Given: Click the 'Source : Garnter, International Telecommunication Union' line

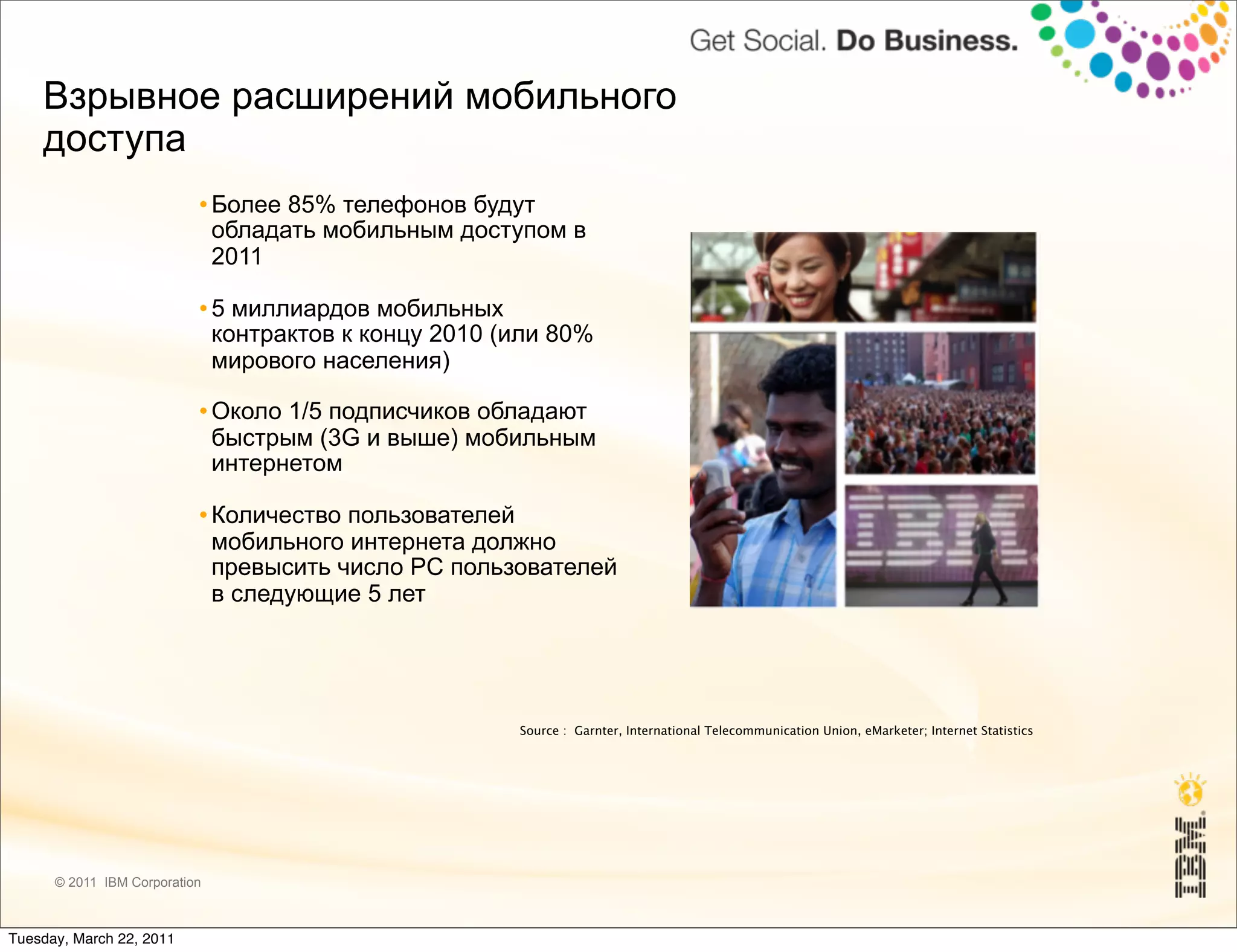Looking at the screenshot, I should [776, 731].
